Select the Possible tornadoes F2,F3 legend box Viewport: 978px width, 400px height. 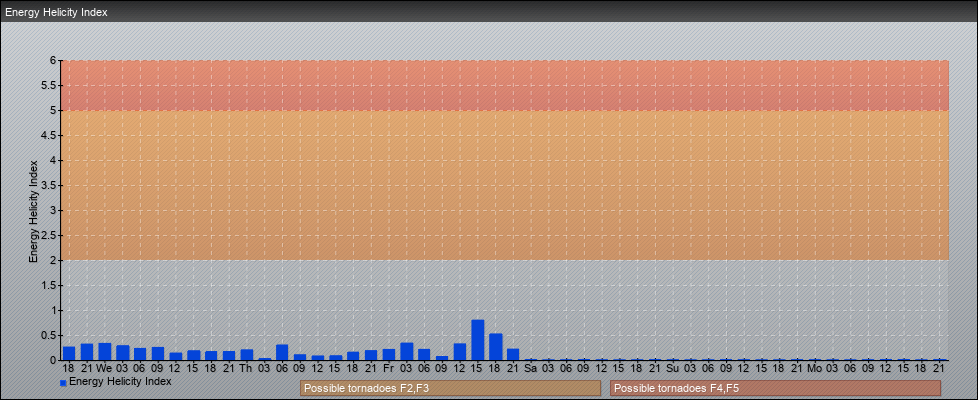[450, 388]
